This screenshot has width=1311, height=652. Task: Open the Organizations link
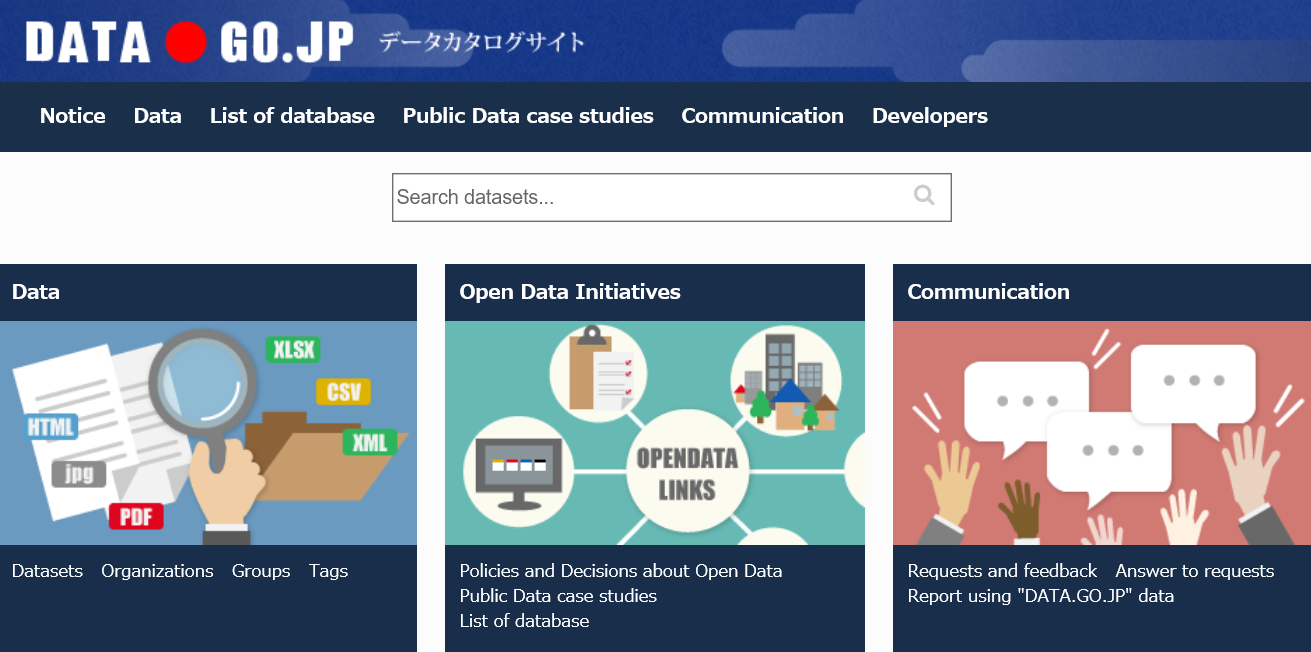pyautogui.click(x=157, y=571)
